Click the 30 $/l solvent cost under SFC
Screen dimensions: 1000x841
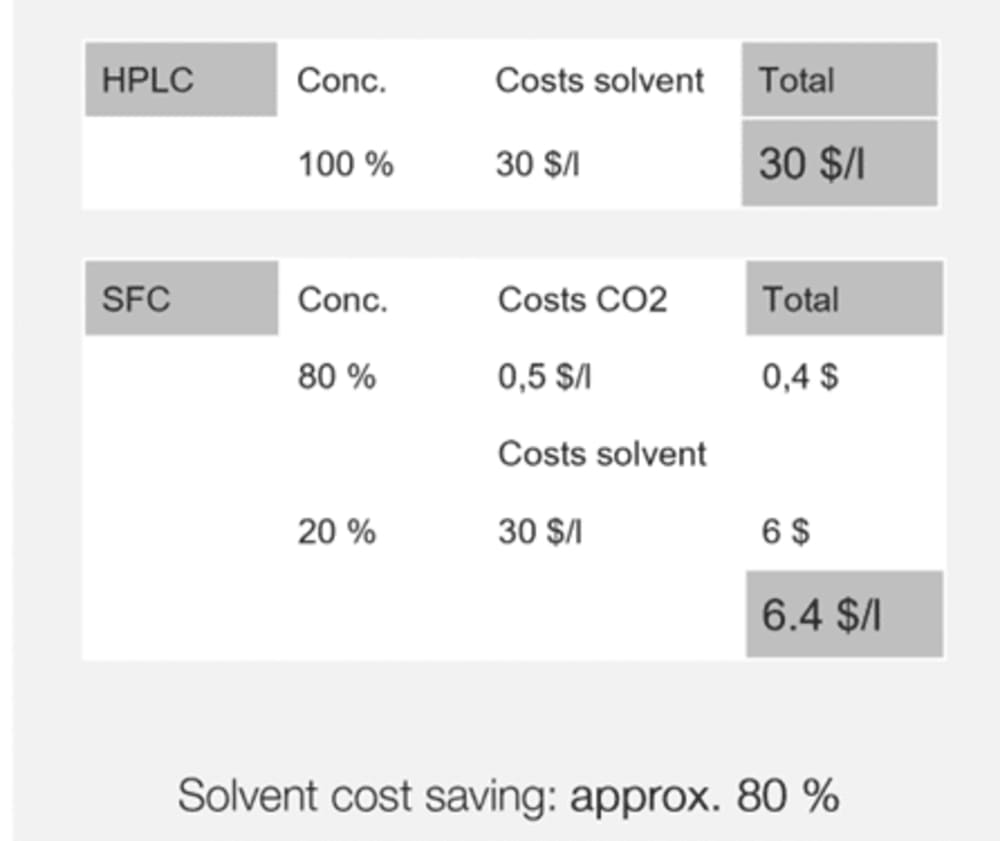click(540, 532)
